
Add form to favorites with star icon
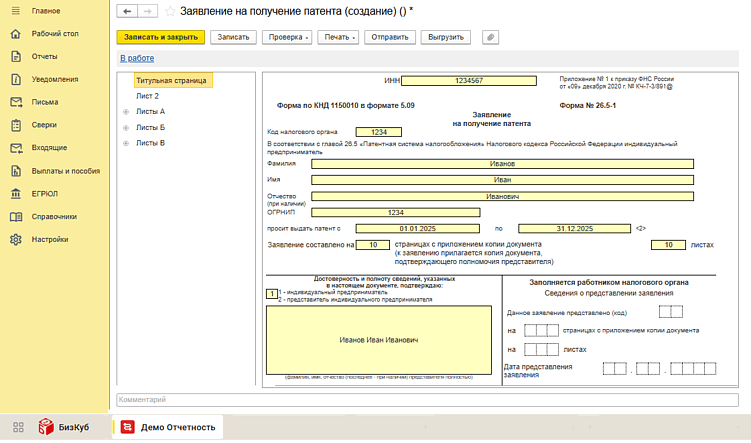170,11
